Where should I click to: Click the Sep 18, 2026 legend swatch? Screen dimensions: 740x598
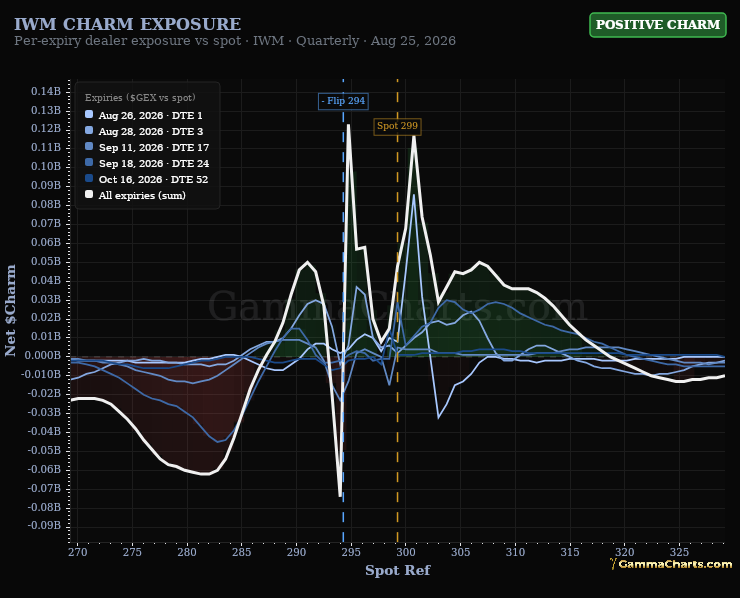click(89, 163)
